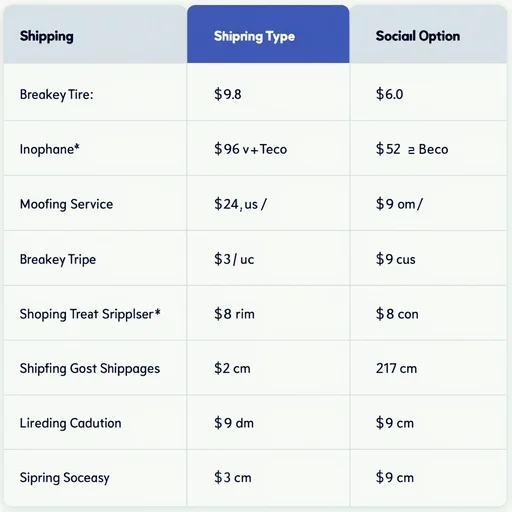Select the Lireding Cadution row label
Viewport: 512px width, 512px height.
coord(70,423)
